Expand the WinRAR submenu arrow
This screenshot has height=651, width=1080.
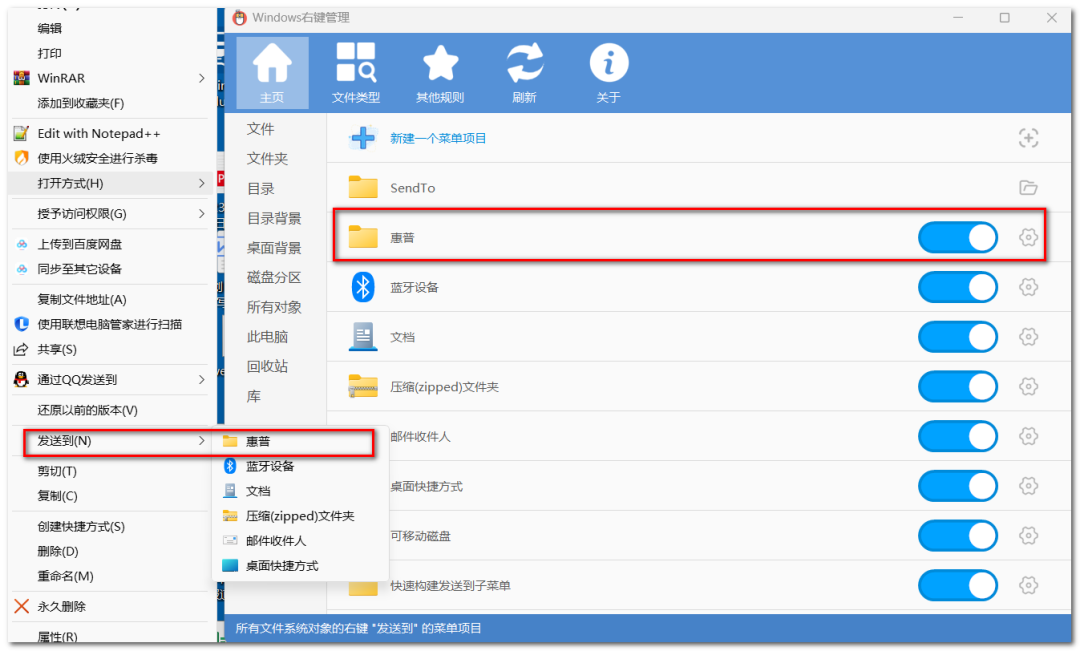pos(202,78)
